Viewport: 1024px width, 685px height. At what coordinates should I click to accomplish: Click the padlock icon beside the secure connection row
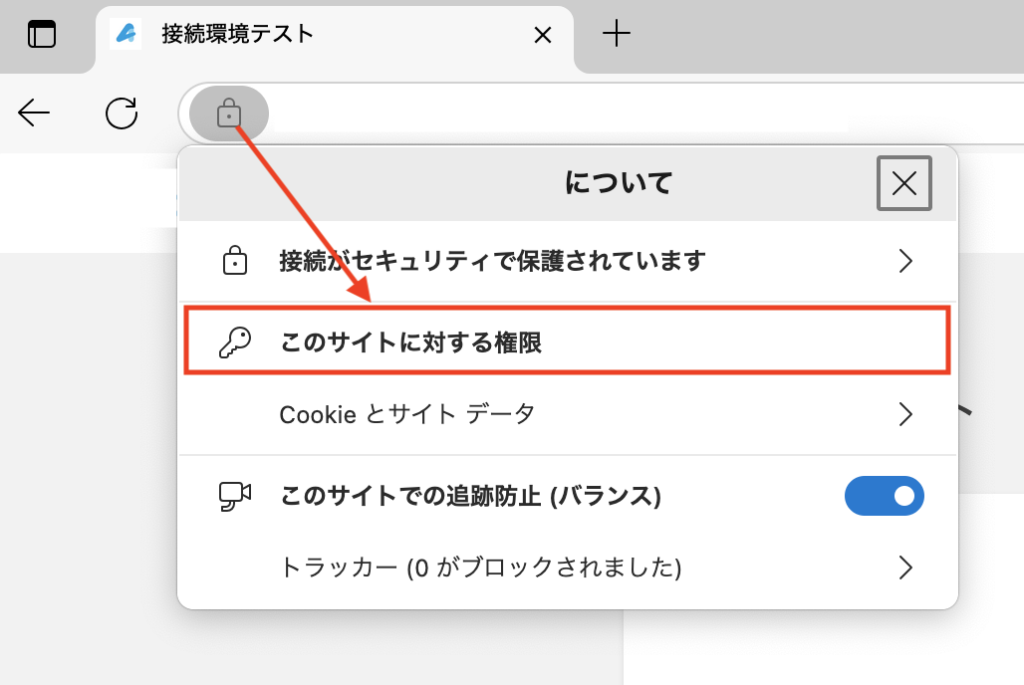tap(234, 262)
